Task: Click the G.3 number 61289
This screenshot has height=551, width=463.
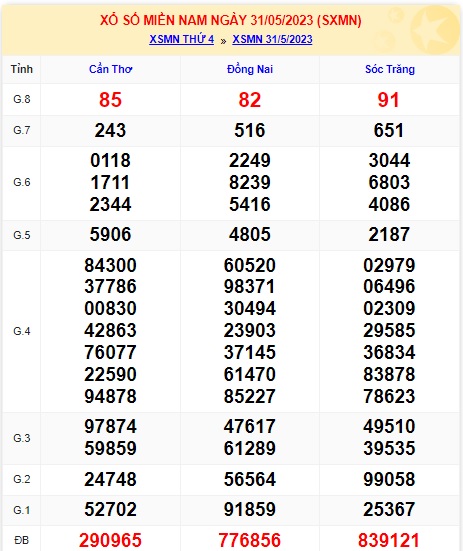Action: coord(250,448)
